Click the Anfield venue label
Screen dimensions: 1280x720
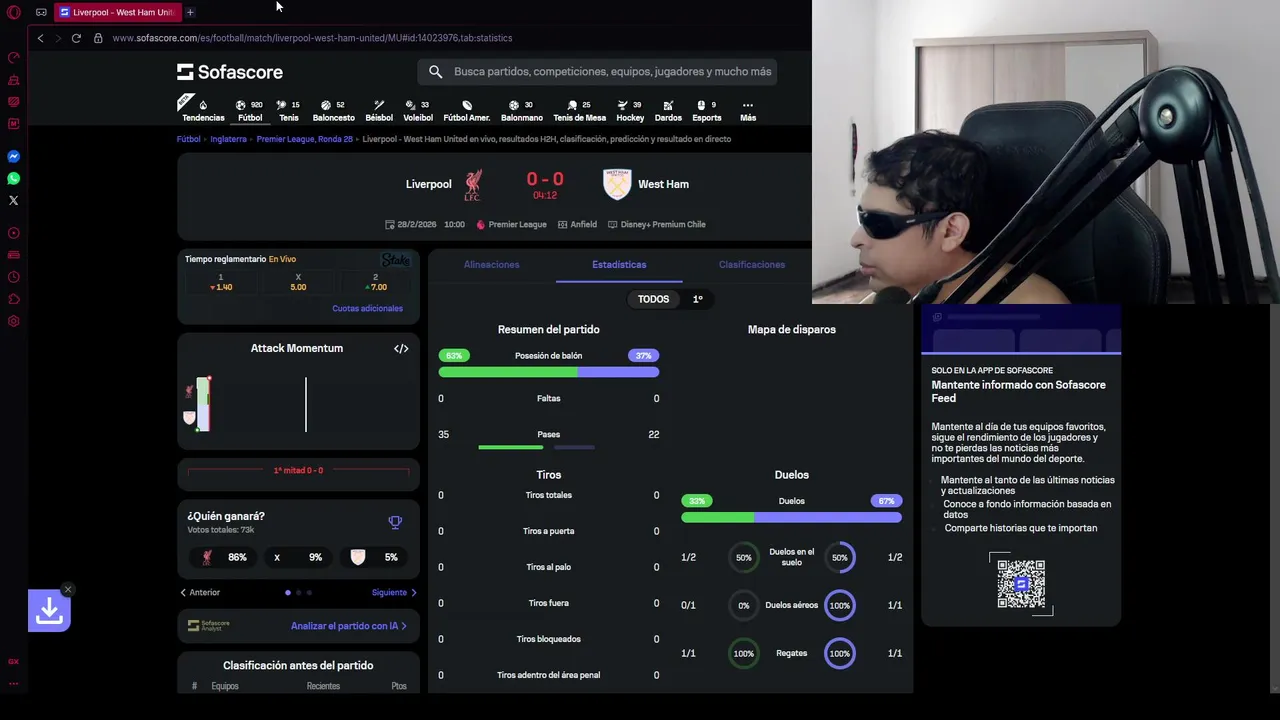pyautogui.click(x=577, y=225)
